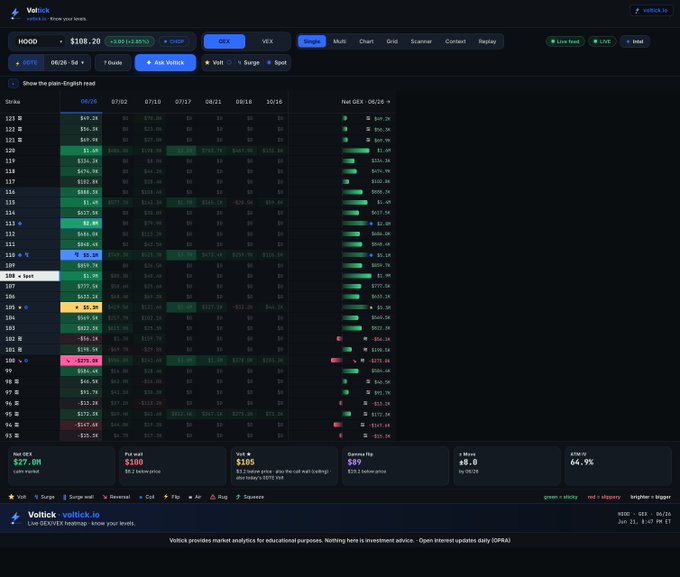The image size is (680, 577).
Task: Open the Gamma flip $89 summary card
Action: point(396,466)
